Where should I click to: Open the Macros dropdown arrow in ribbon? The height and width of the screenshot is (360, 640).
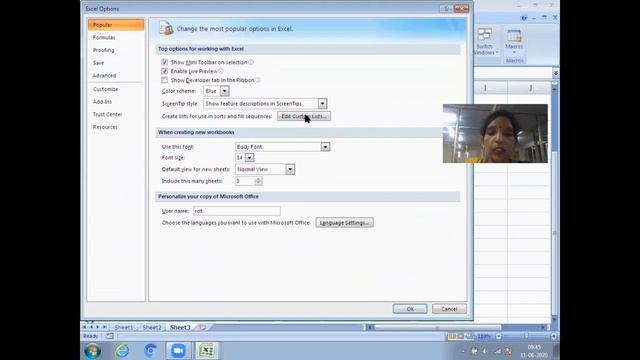coord(514,53)
